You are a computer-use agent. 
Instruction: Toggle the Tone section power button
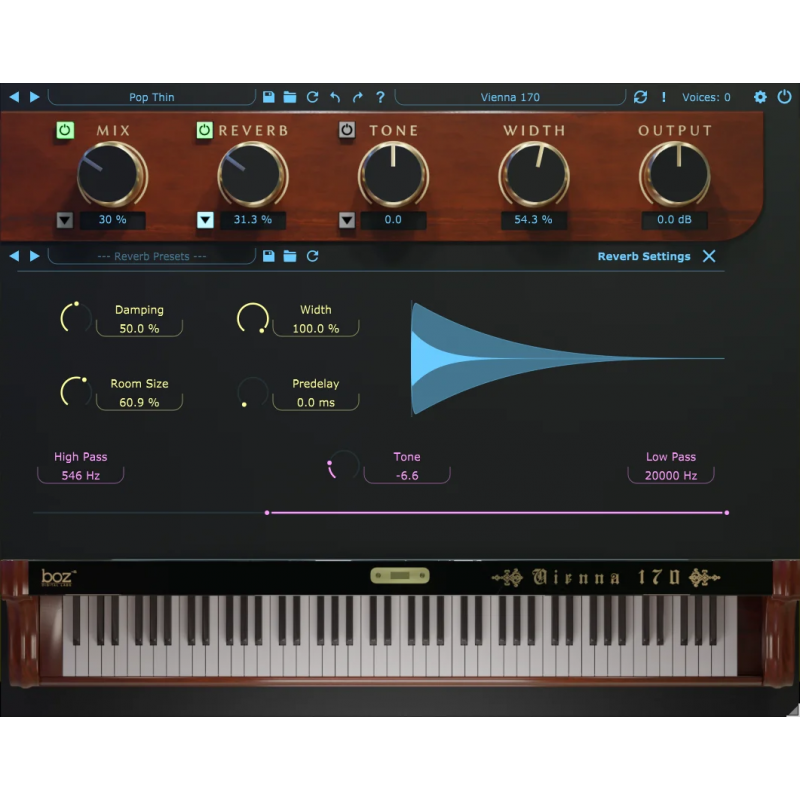(x=347, y=129)
